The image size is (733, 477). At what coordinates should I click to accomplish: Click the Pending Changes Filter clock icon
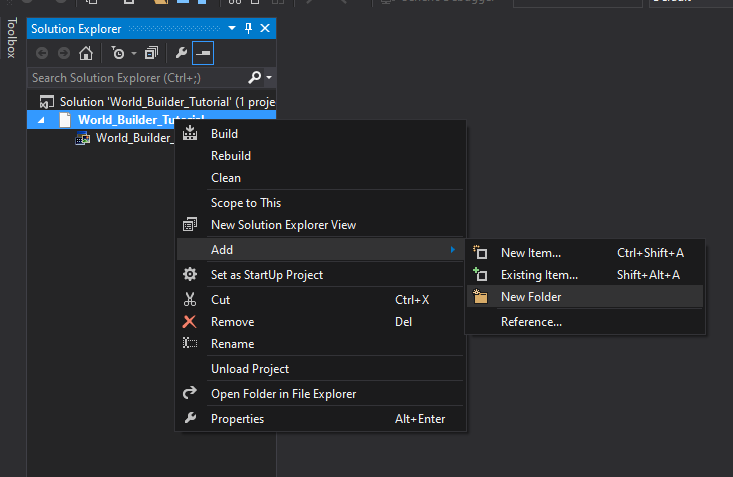point(117,53)
